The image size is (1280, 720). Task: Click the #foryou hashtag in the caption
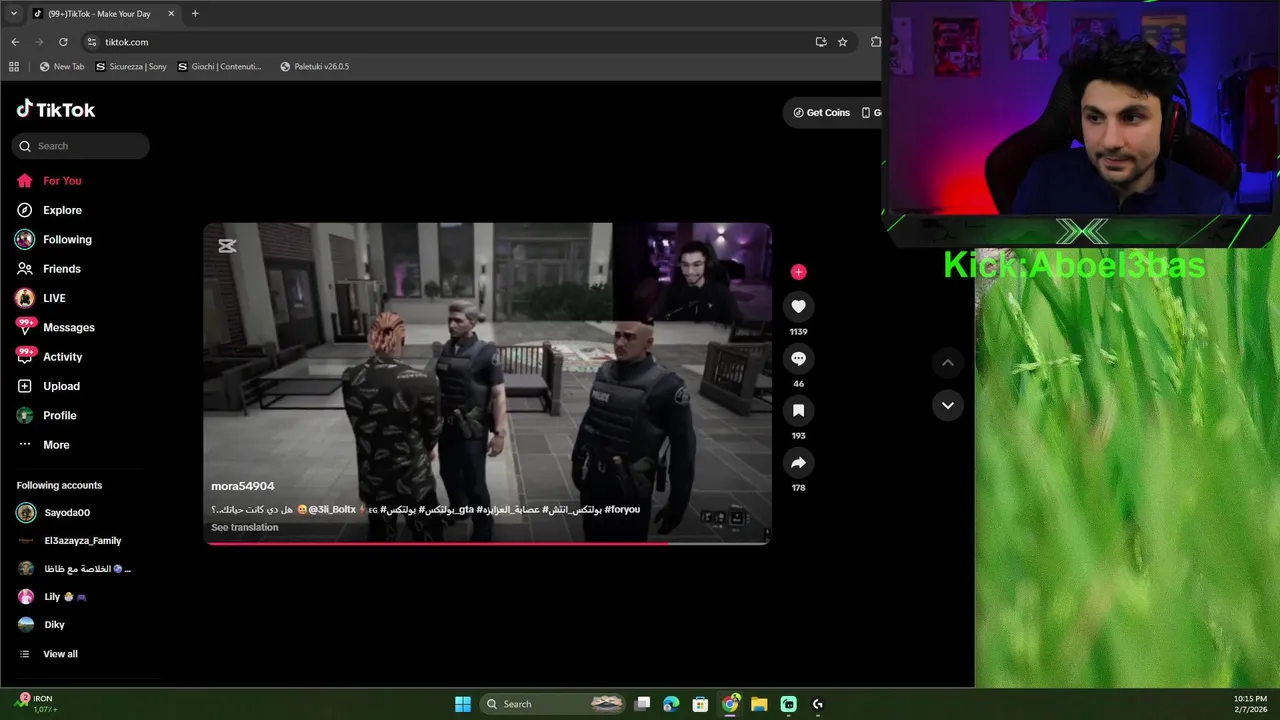coord(622,510)
